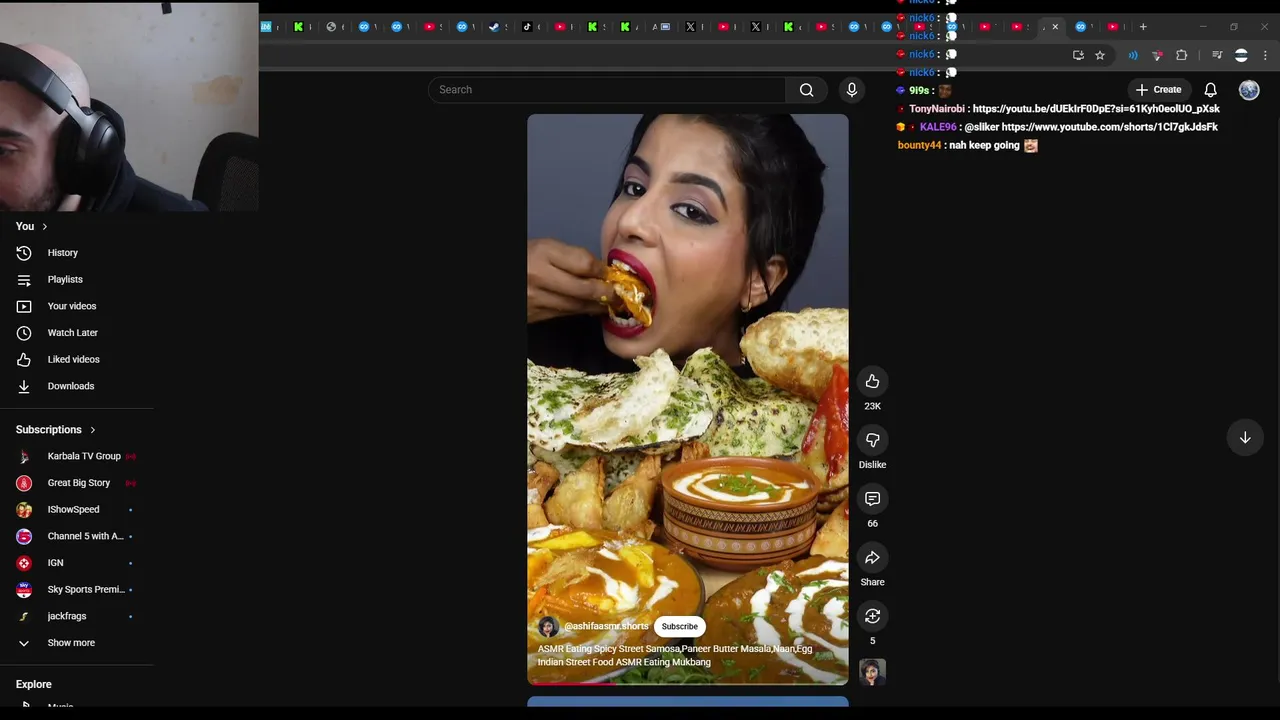Share this YouTube short

point(872,558)
